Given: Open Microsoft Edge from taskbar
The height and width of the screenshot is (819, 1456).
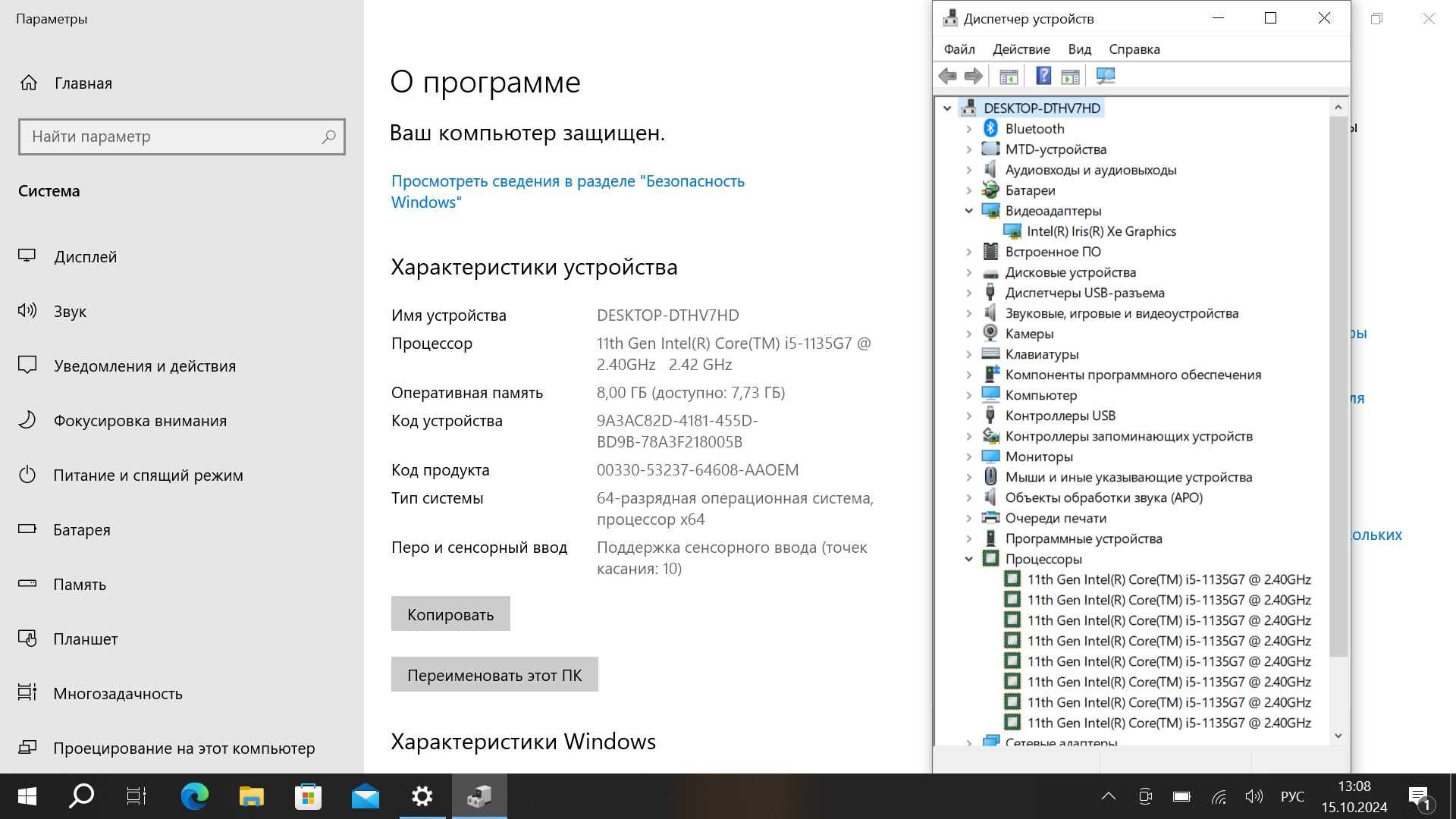Looking at the screenshot, I should coord(195,796).
